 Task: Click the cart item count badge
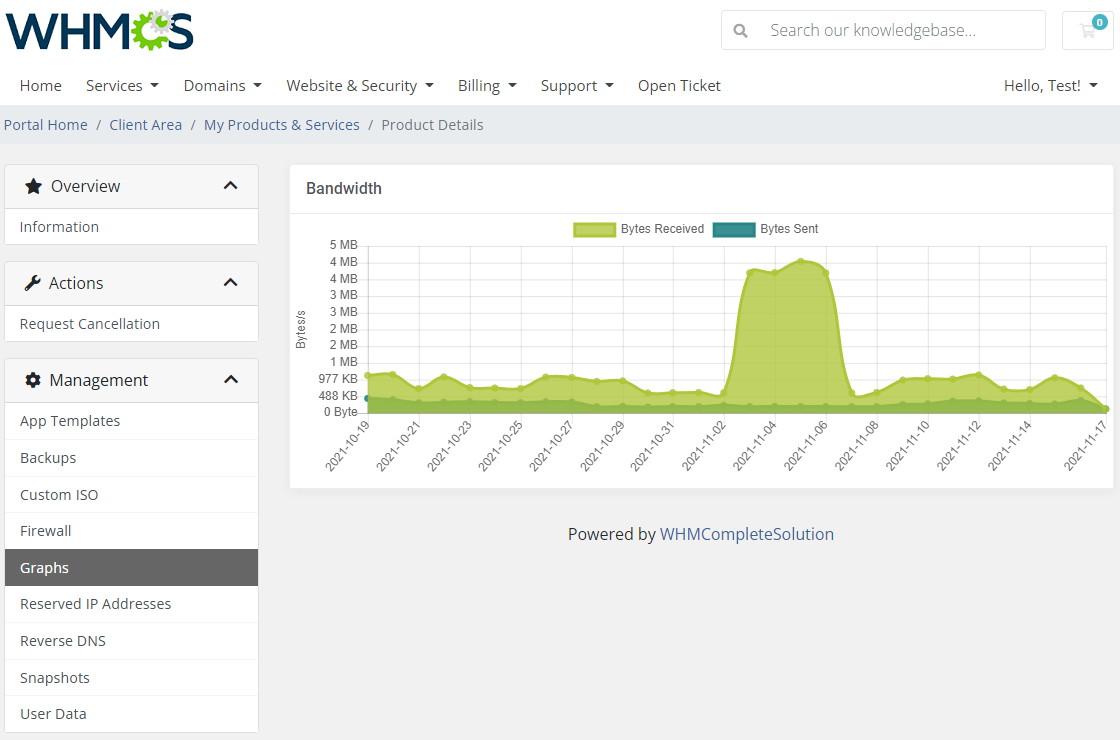(1099, 23)
